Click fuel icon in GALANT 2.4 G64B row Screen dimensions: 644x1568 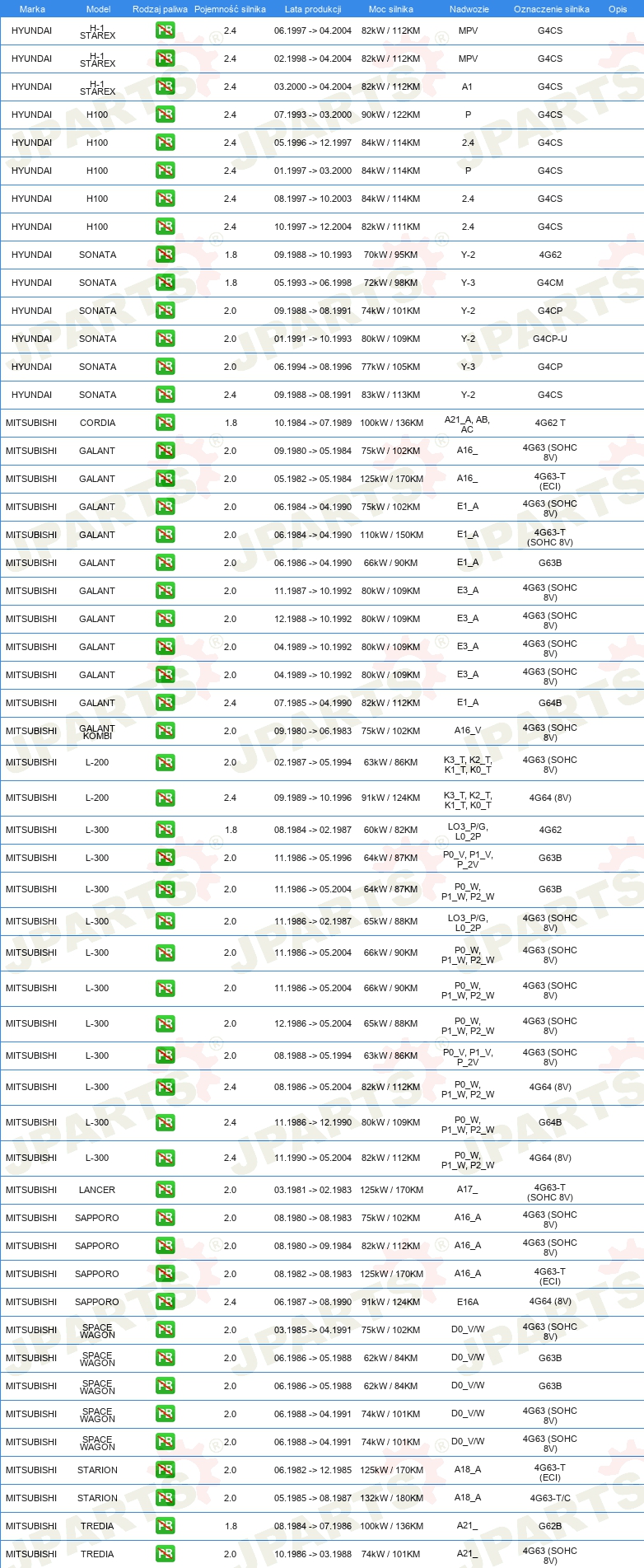point(165,703)
